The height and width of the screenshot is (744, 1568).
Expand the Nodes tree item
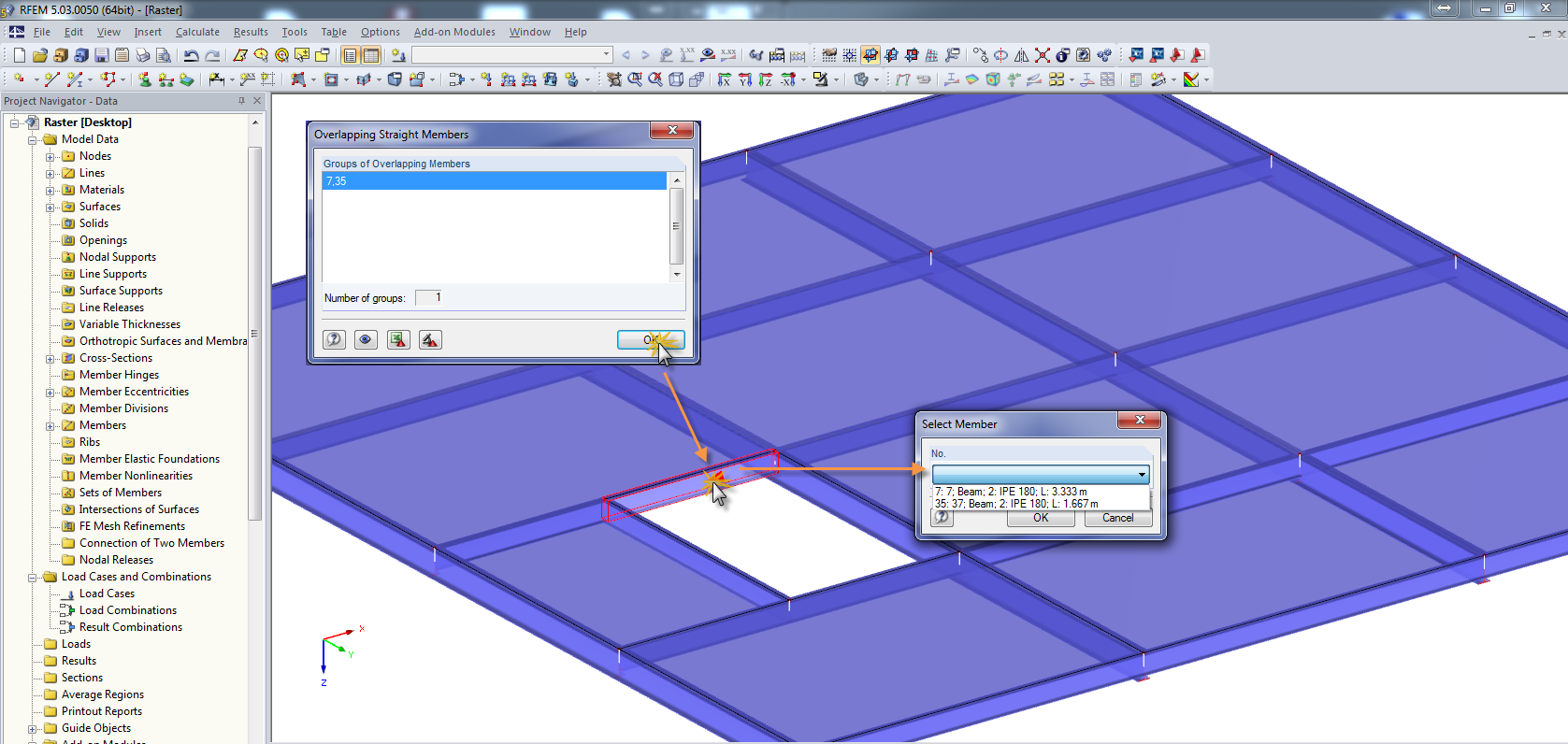click(x=50, y=157)
